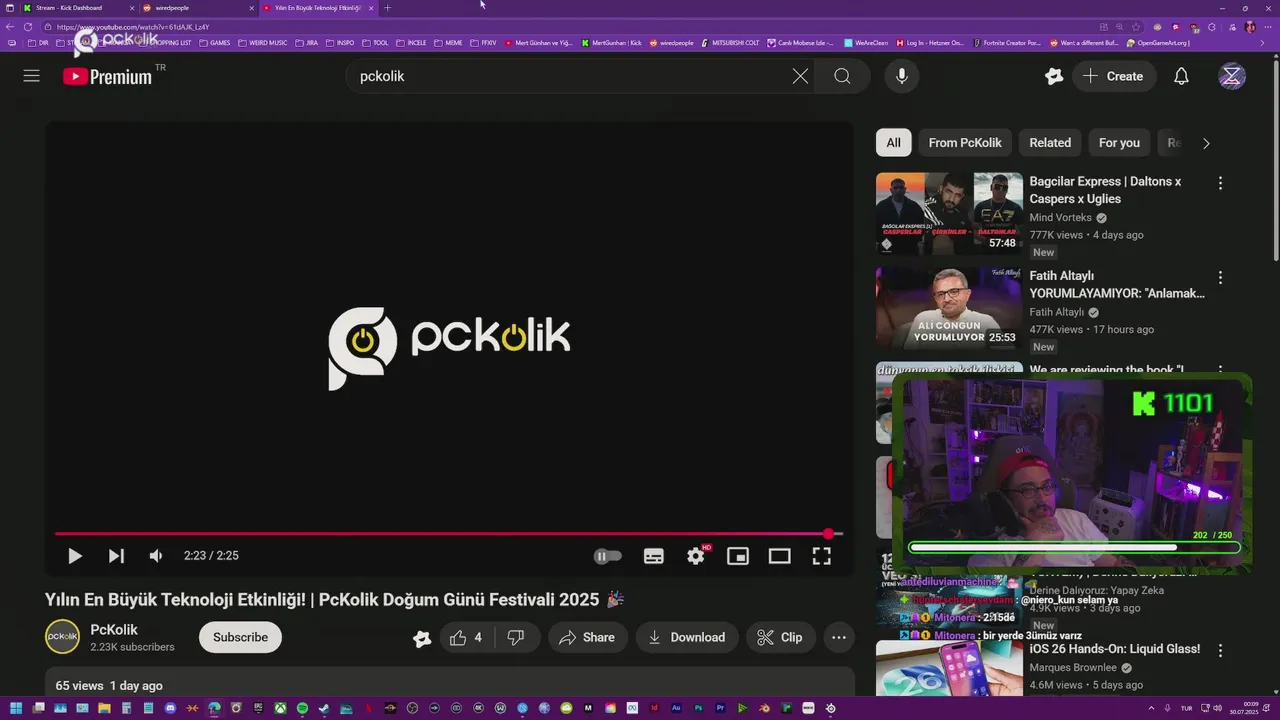Open Discord from the taskbar
The image size is (1280, 720).
(170, 708)
